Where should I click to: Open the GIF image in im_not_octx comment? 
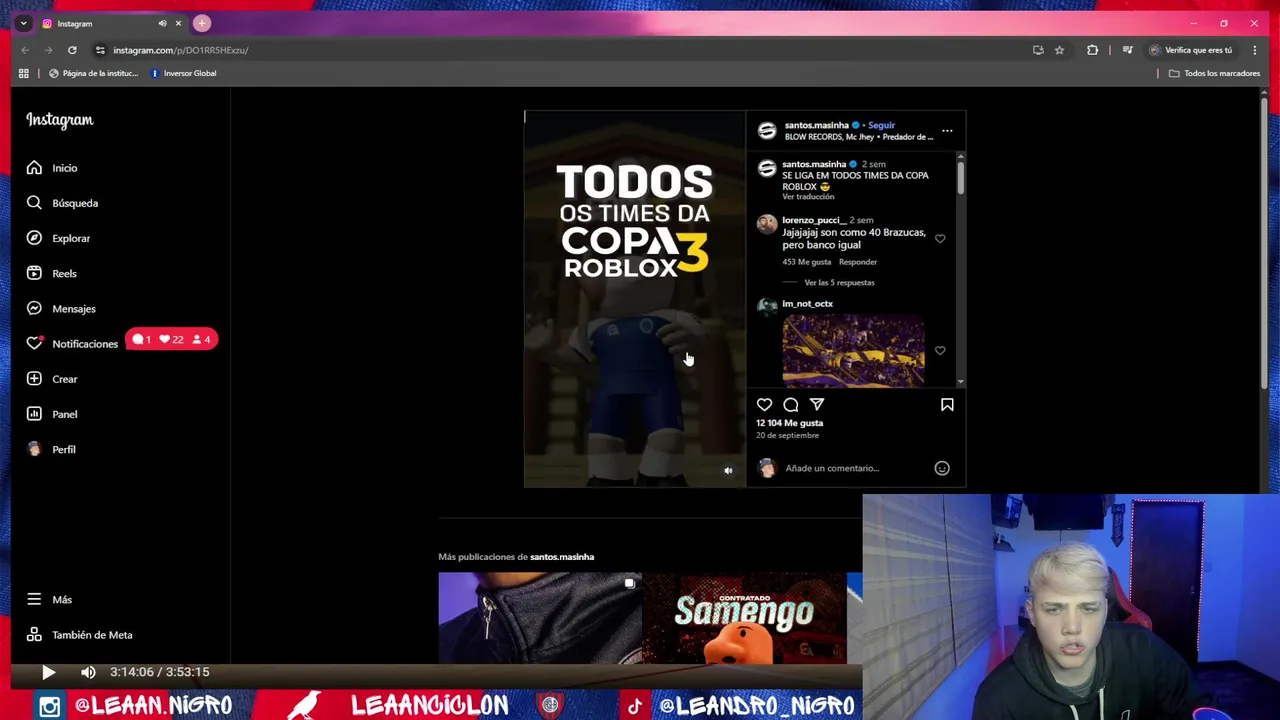(853, 351)
